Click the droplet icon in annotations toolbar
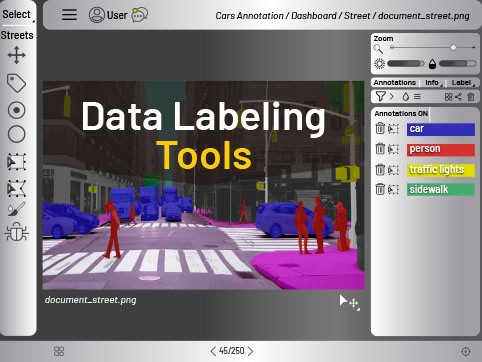 point(406,97)
